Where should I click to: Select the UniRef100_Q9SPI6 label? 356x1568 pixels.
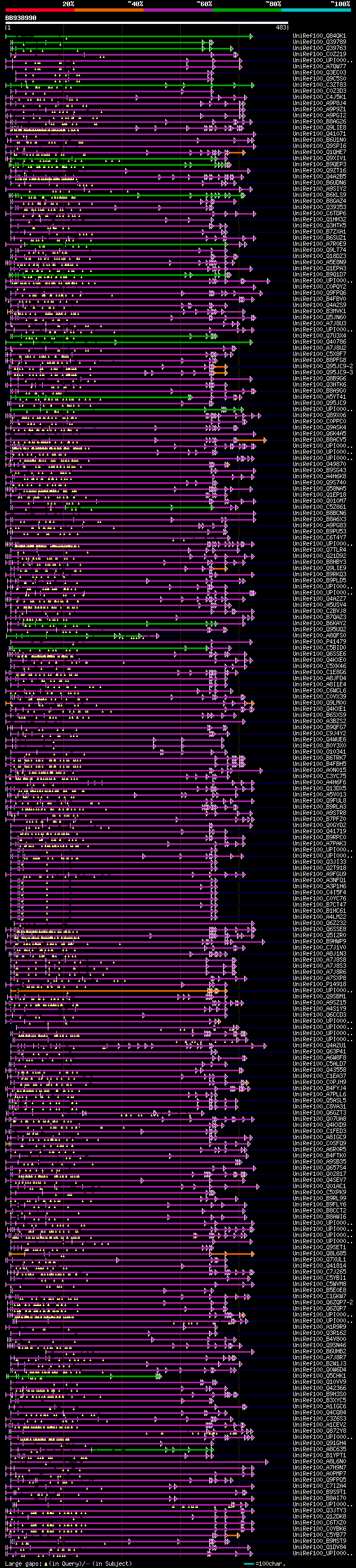(x=319, y=146)
